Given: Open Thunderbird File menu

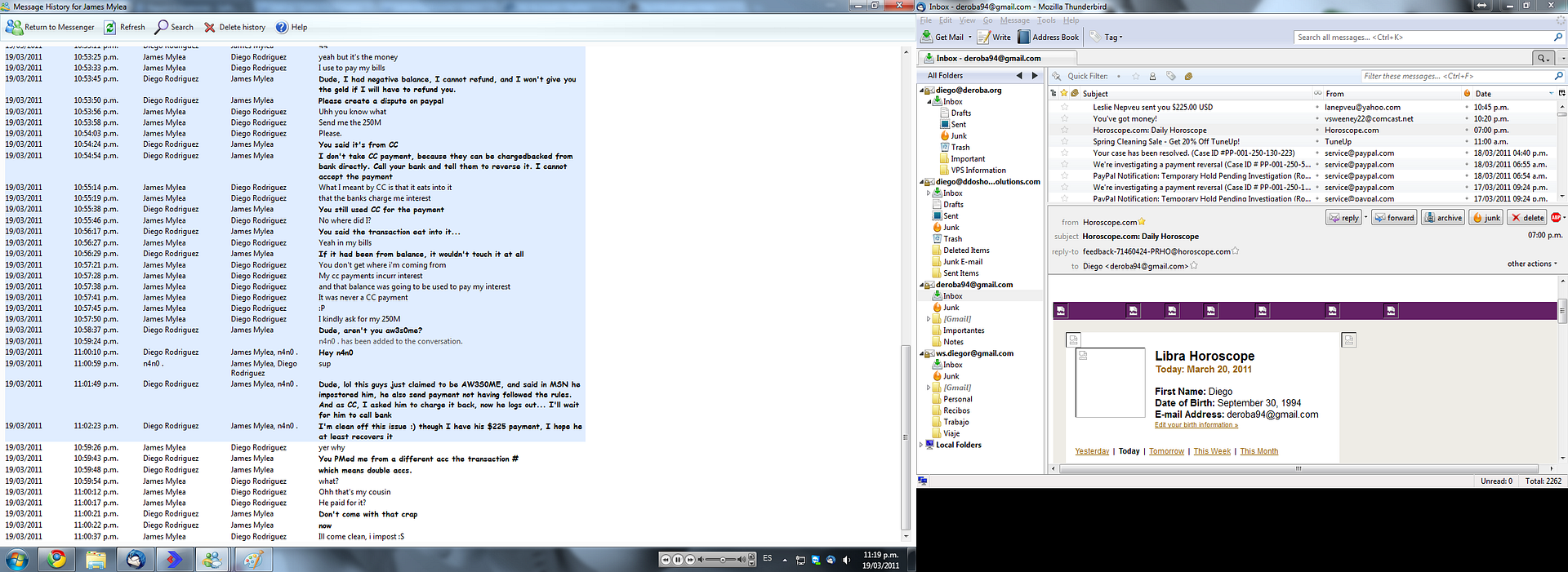Looking at the screenshot, I should click(x=925, y=20).
